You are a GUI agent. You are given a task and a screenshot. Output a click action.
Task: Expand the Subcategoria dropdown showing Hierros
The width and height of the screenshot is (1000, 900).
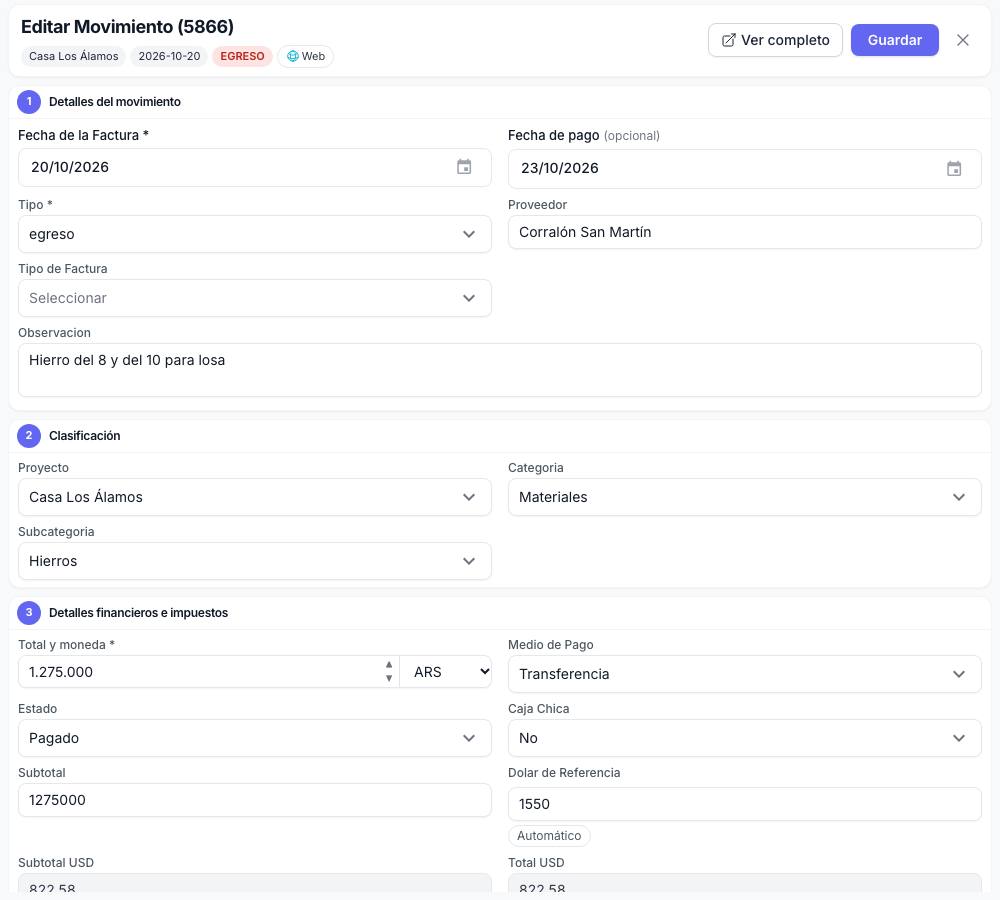254,561
